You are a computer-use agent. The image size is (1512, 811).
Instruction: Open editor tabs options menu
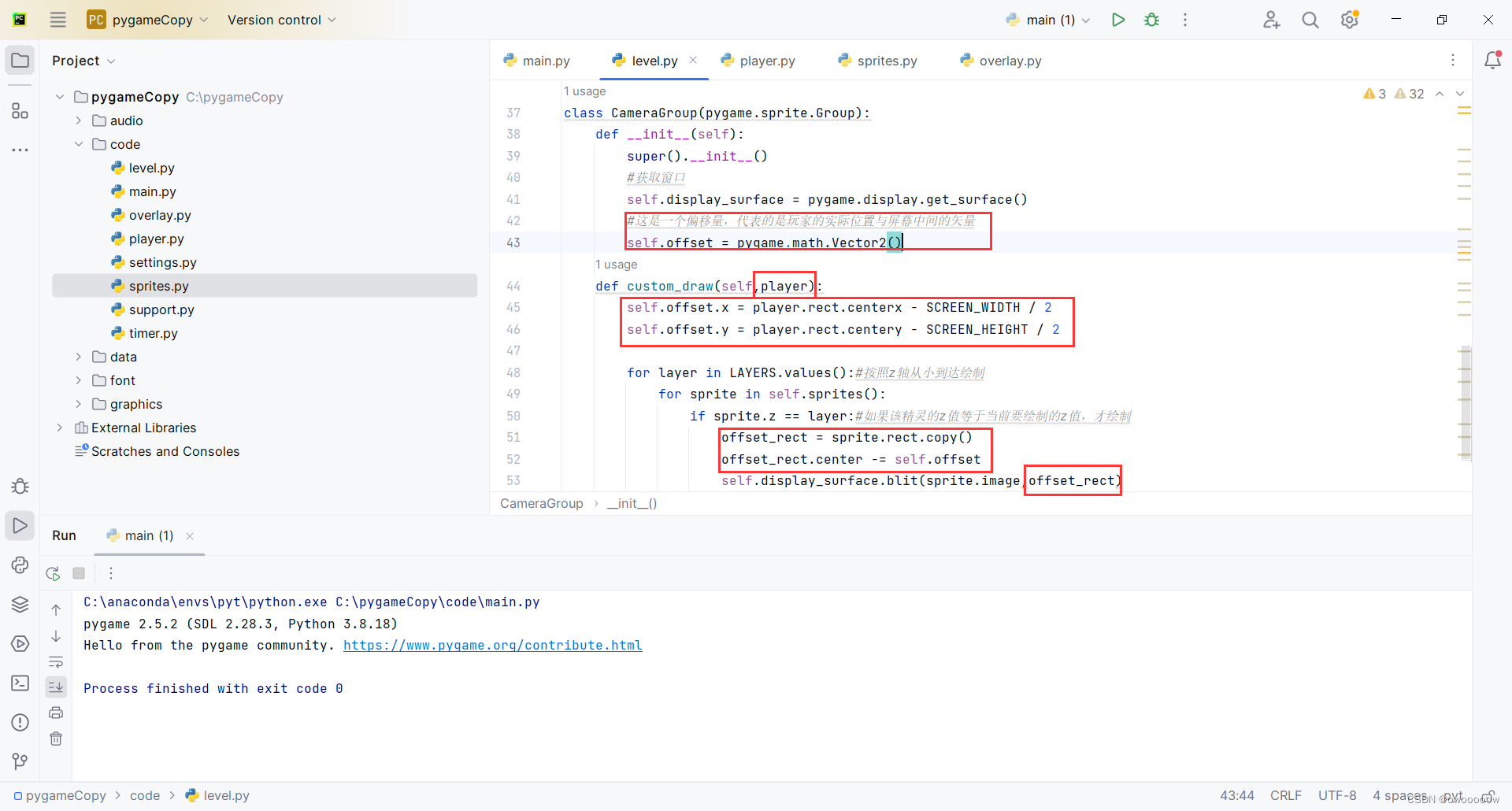(x=1453, y=61)
